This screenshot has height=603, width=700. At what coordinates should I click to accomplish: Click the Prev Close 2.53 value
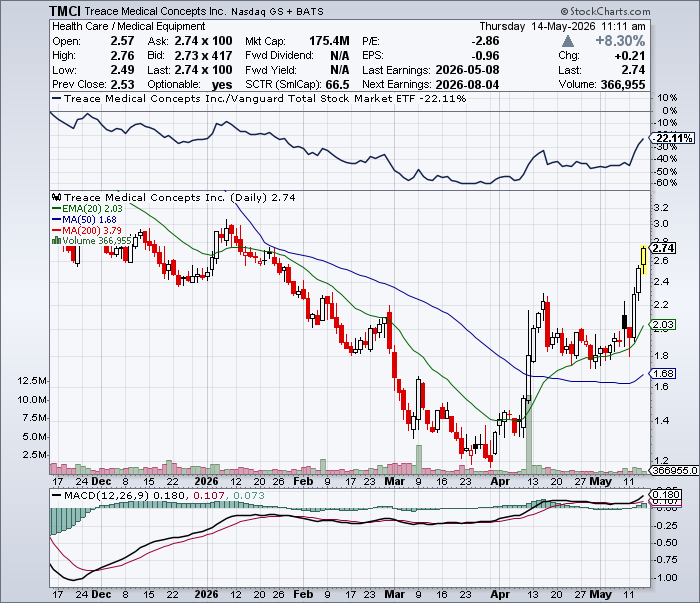[x=122, y=85]
